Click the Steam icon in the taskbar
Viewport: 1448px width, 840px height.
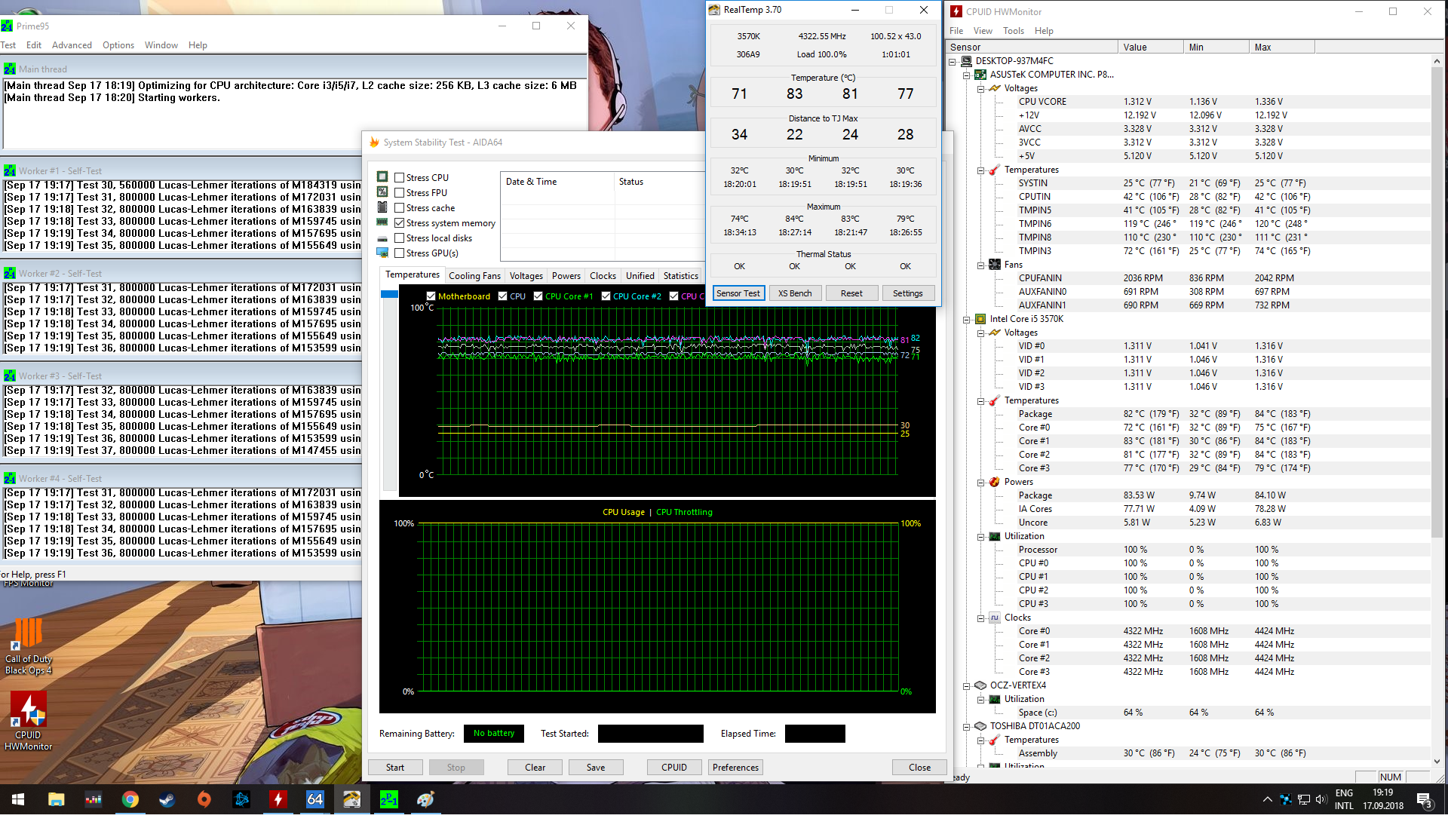167,799
